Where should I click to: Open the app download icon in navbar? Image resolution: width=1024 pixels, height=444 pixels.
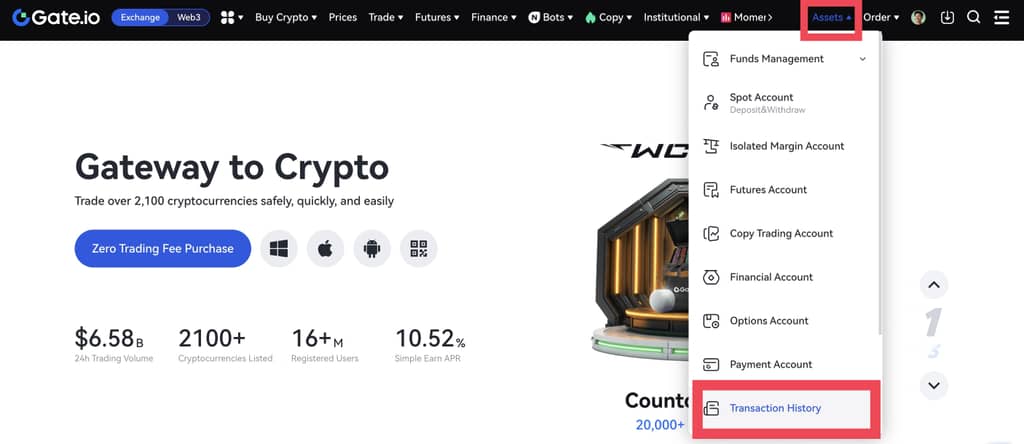click(947, 17)
